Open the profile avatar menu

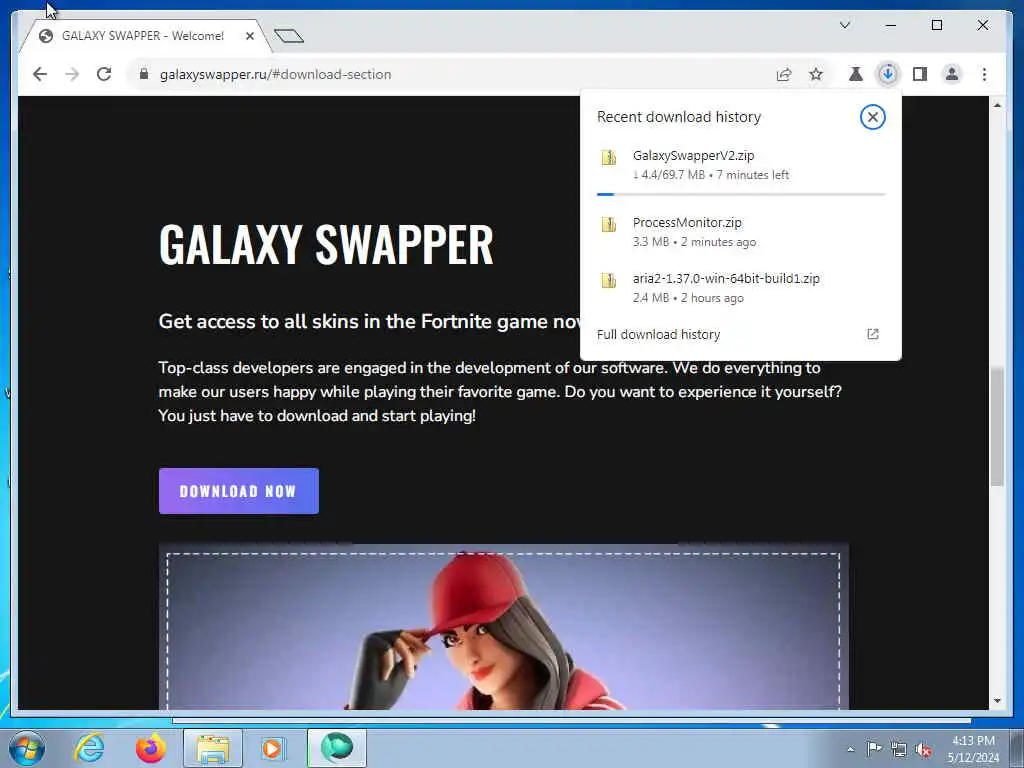click(952, 74)
